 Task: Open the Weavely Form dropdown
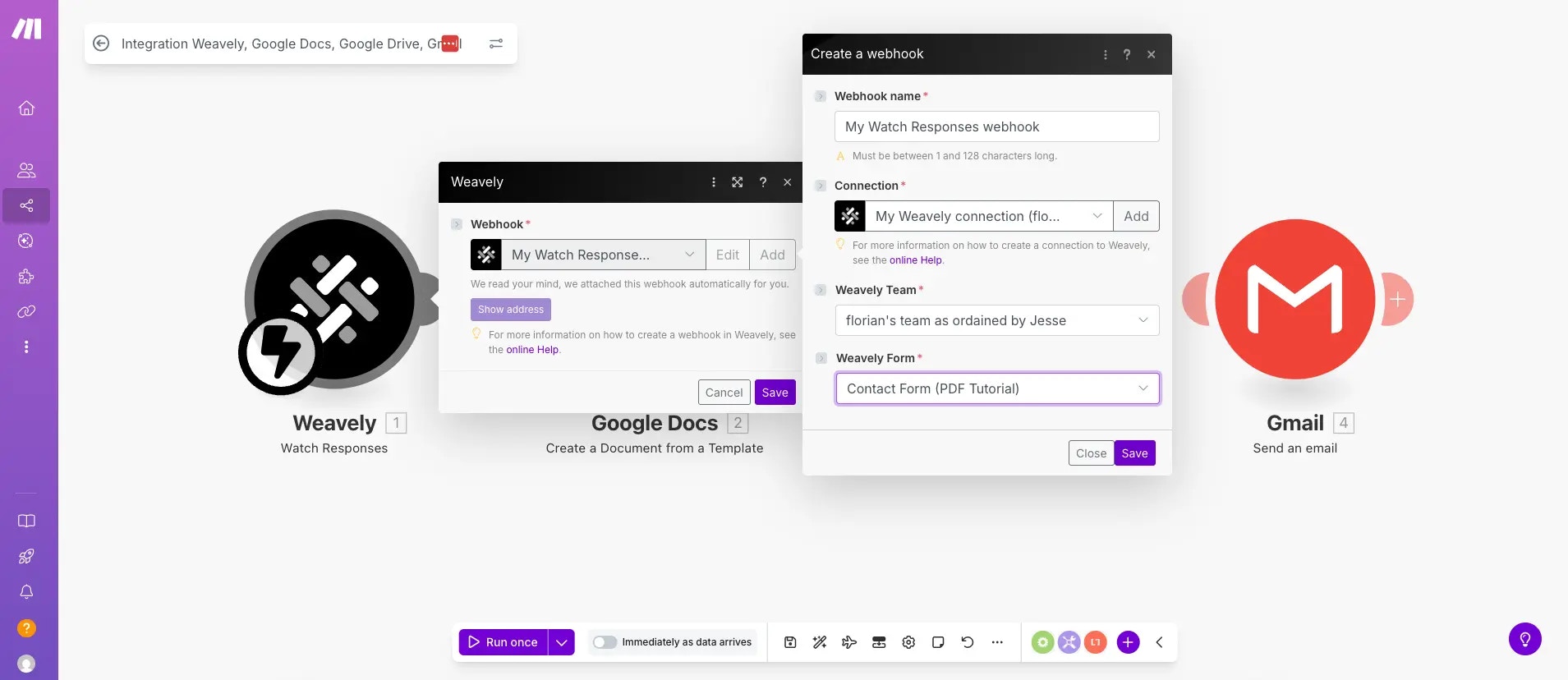tap(997, 388)
